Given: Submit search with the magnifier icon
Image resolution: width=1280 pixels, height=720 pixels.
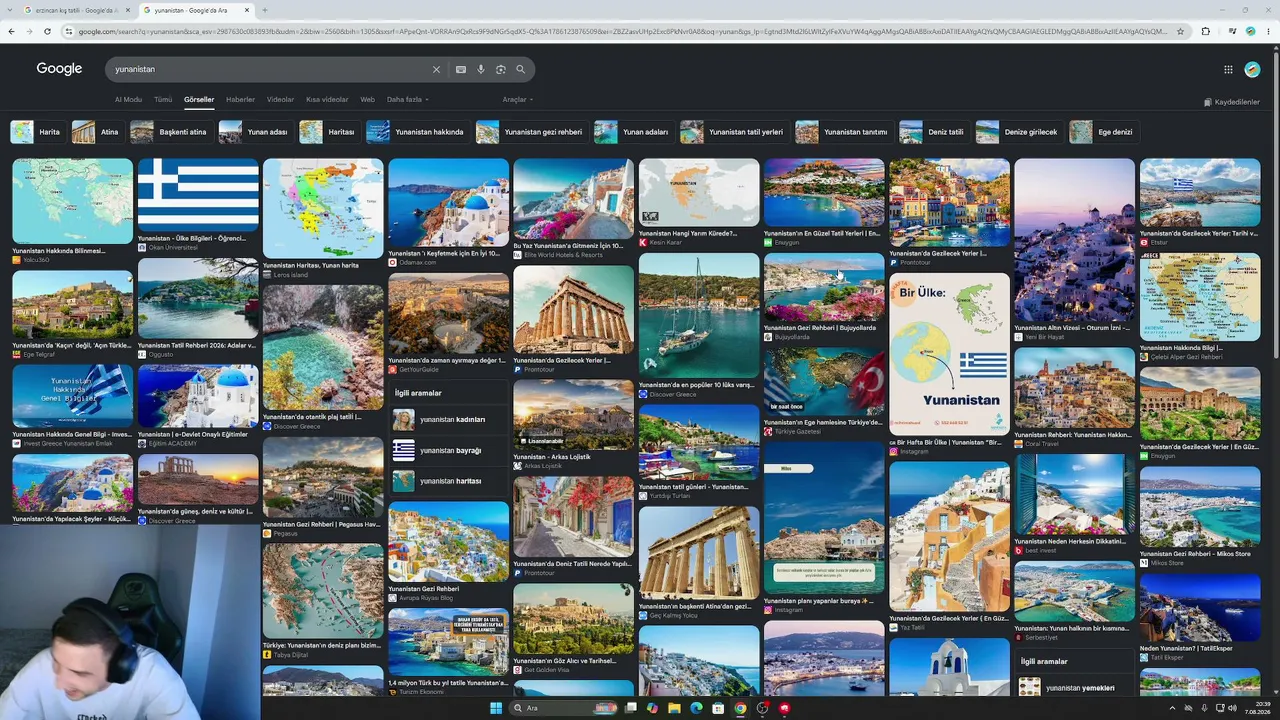Looking at the screenshot, I should click(x=521, y=69).
